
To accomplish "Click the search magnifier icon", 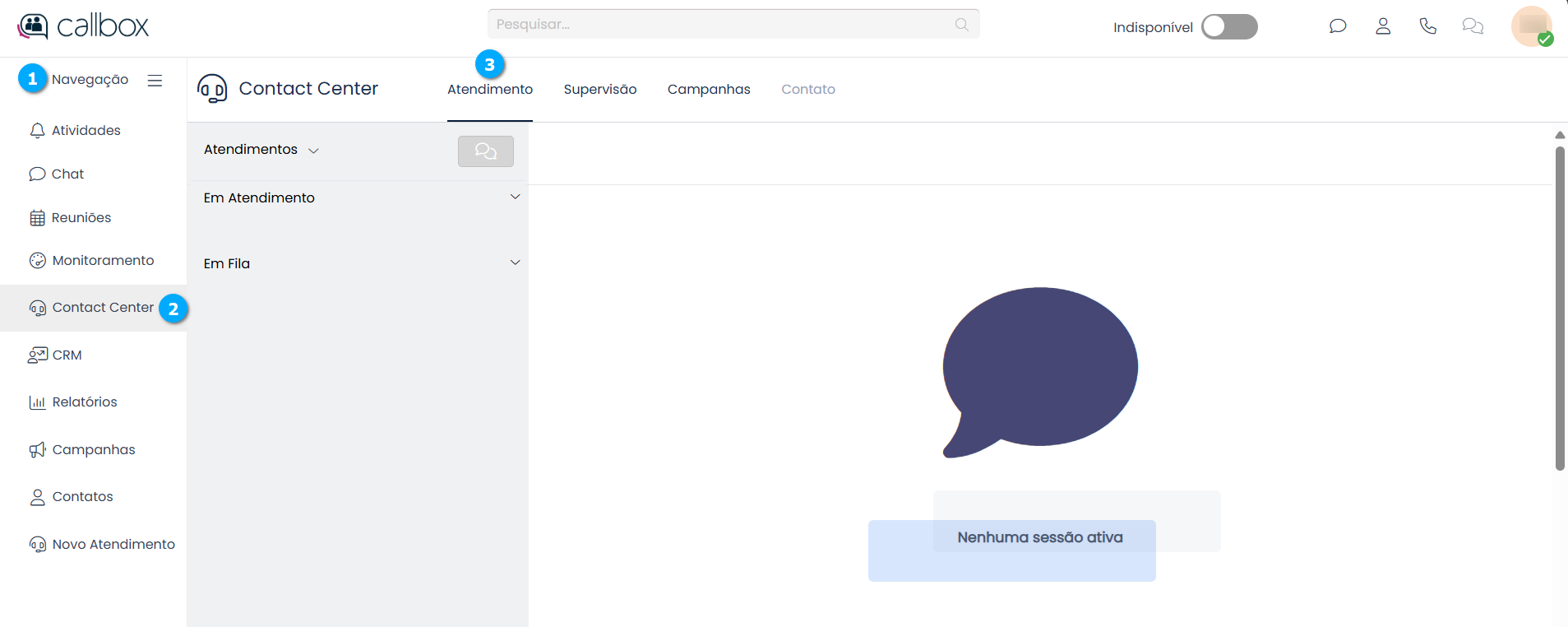I will click(x=961, y=25).
